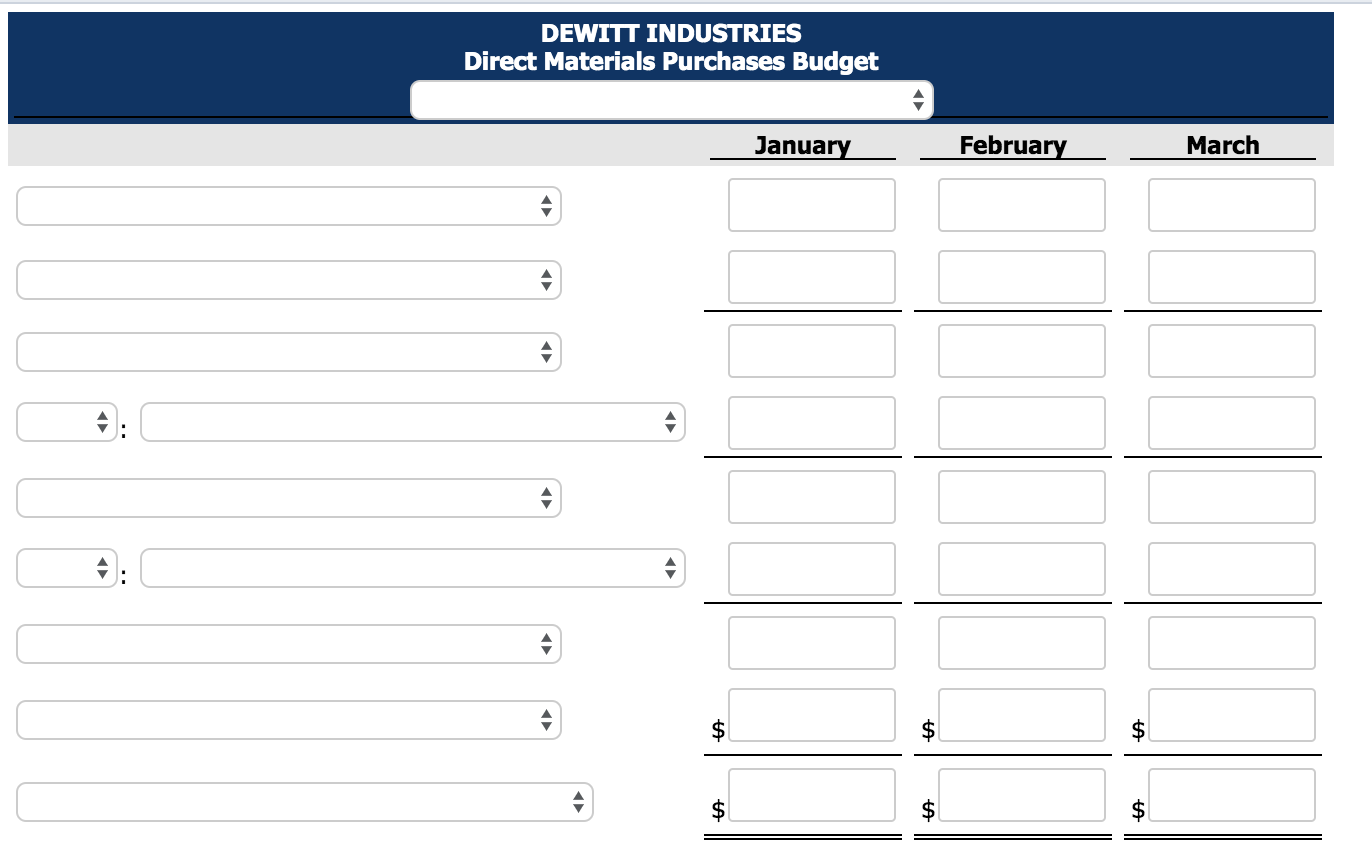Viewport: 1372px width, 864px height.
Task: Select the third row label dropdown
Action: click(288, 352)
